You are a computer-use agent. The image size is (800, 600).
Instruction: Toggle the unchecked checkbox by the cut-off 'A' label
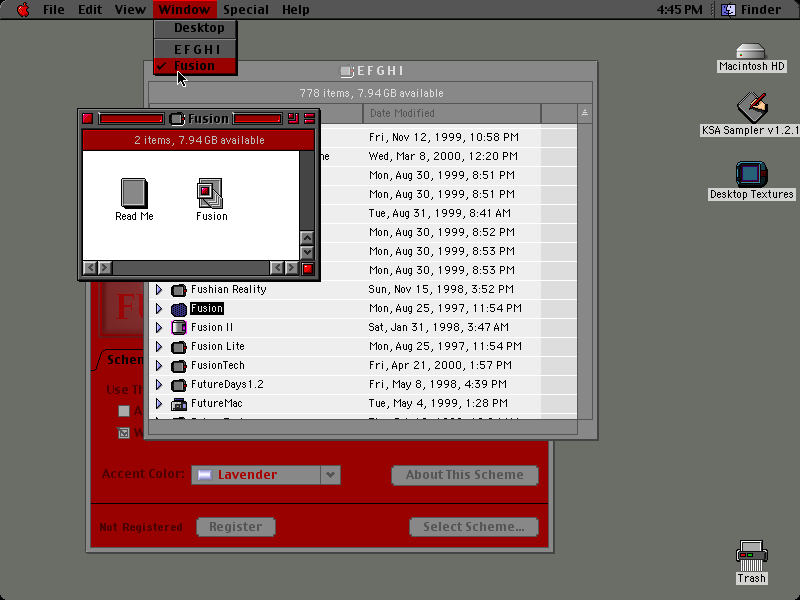(x=123, y=411)
